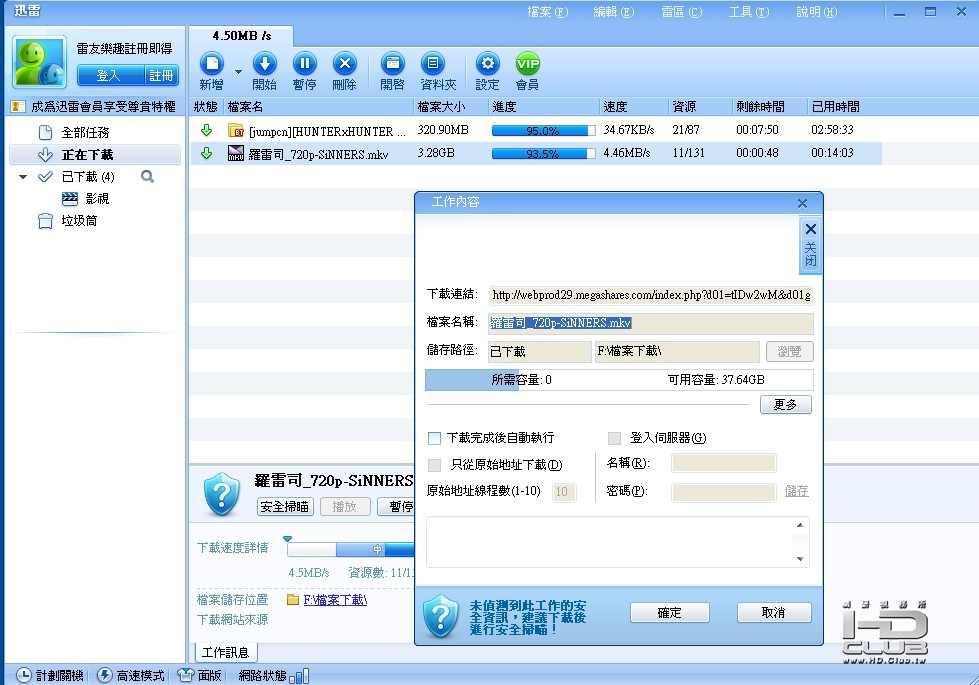Sort by 檔案大小 column header
979x685 pixels.
451,107
